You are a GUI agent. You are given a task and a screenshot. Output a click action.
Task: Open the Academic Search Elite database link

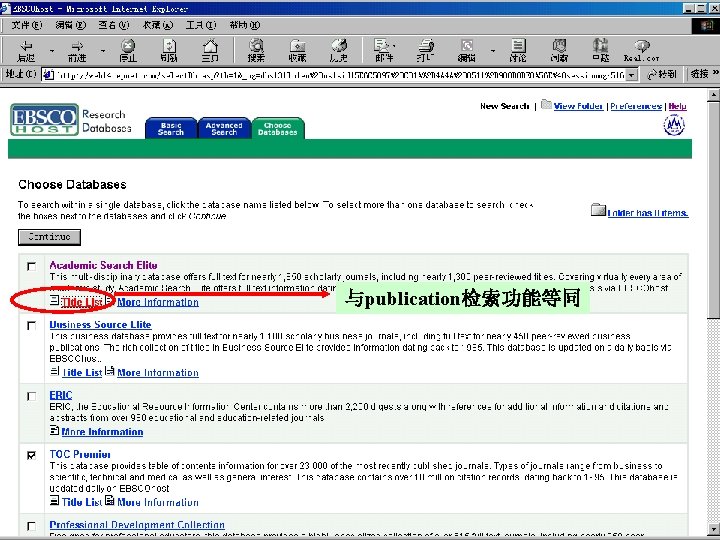(103, 265)
